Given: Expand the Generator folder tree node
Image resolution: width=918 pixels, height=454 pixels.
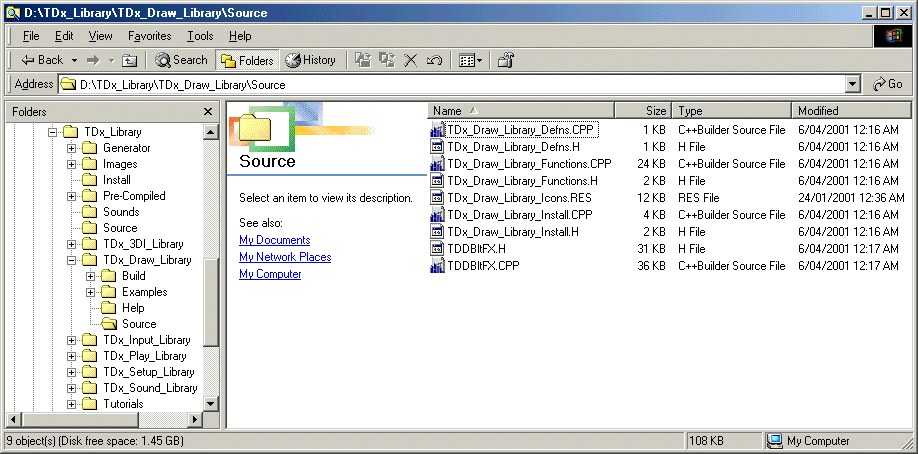Looking at the screenshot, I should click(x=72, y=148).
